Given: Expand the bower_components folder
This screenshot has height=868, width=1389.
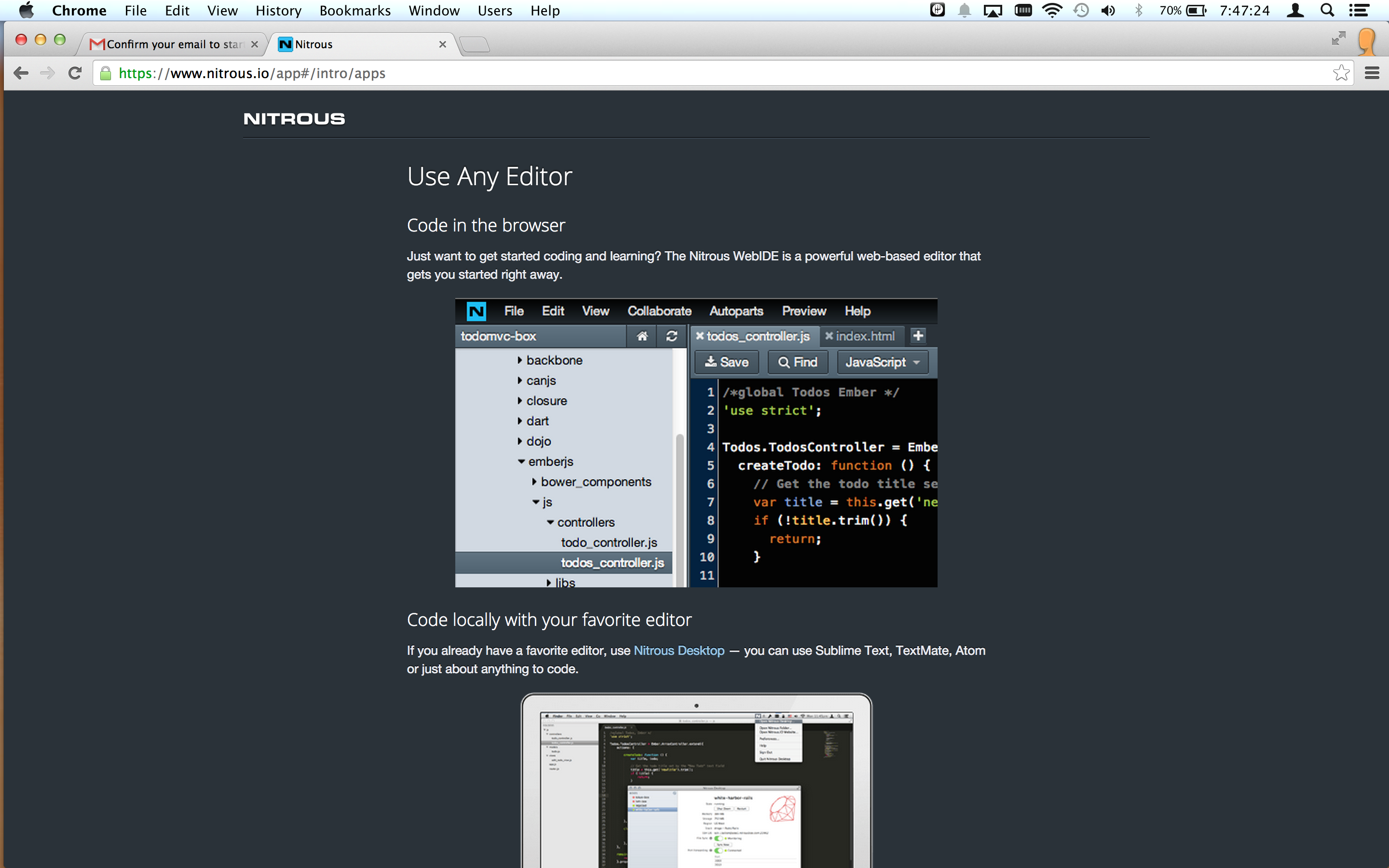Looking at the screenshot, I should pos(534,482).
